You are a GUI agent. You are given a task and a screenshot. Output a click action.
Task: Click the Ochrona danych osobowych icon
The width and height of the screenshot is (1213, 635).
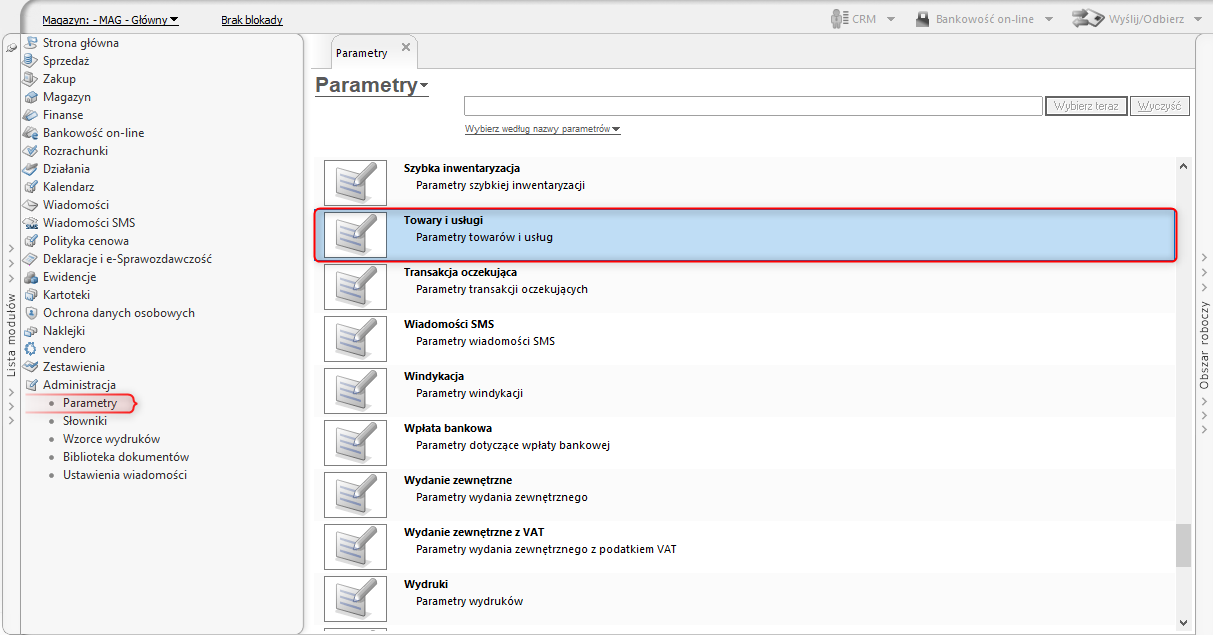click(x=30, y=313)
